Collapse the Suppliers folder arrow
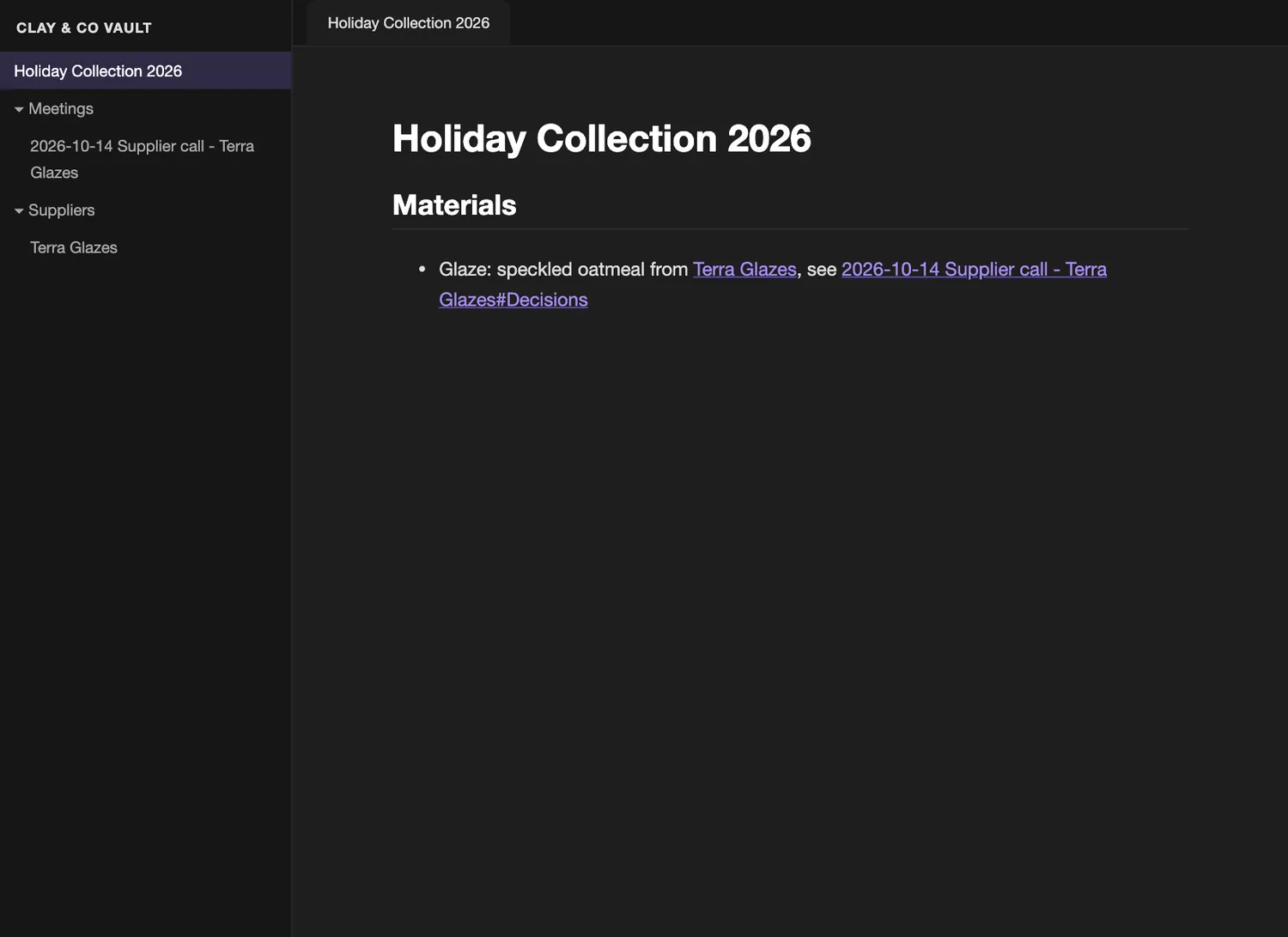This screenshot has height=937, width=1288. [19, 210]
